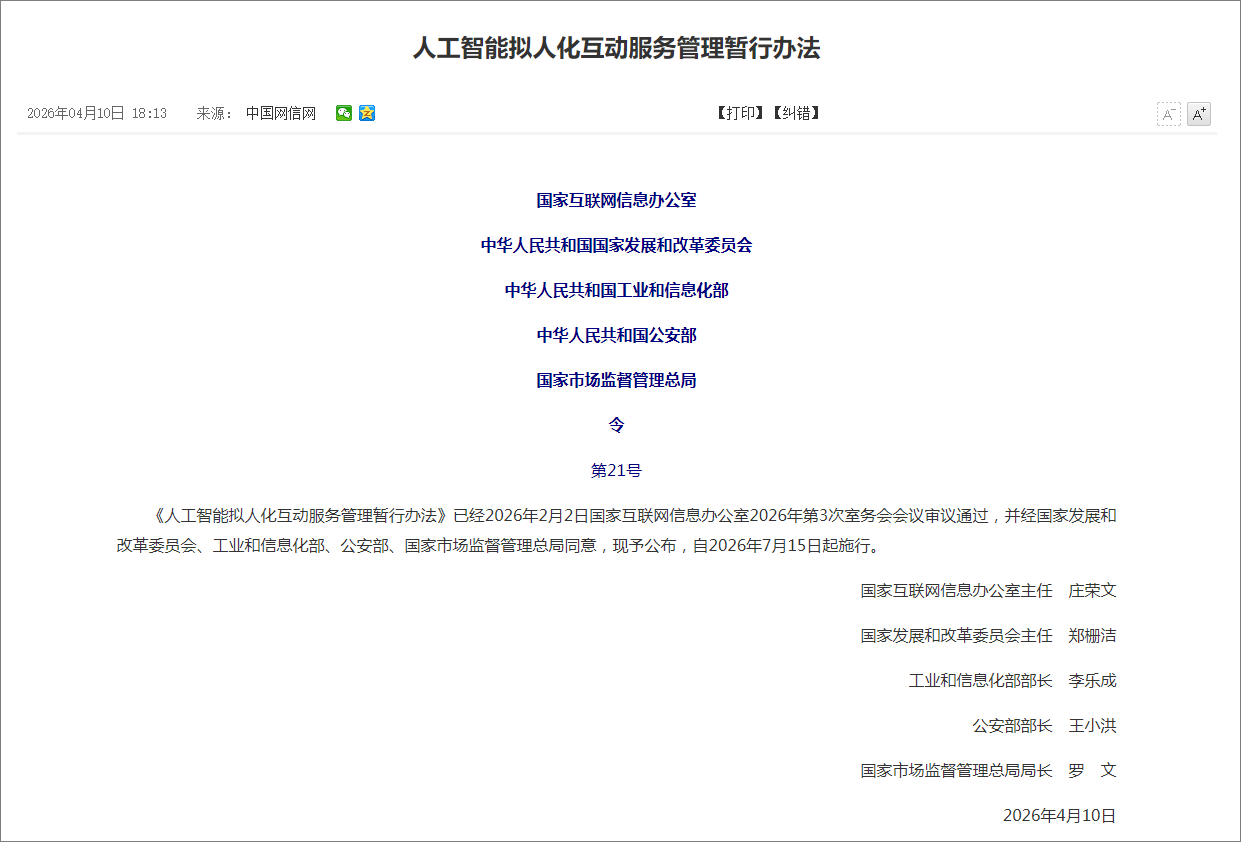Click the 来源： label
1241x842 pixels.
click(215, 113)
